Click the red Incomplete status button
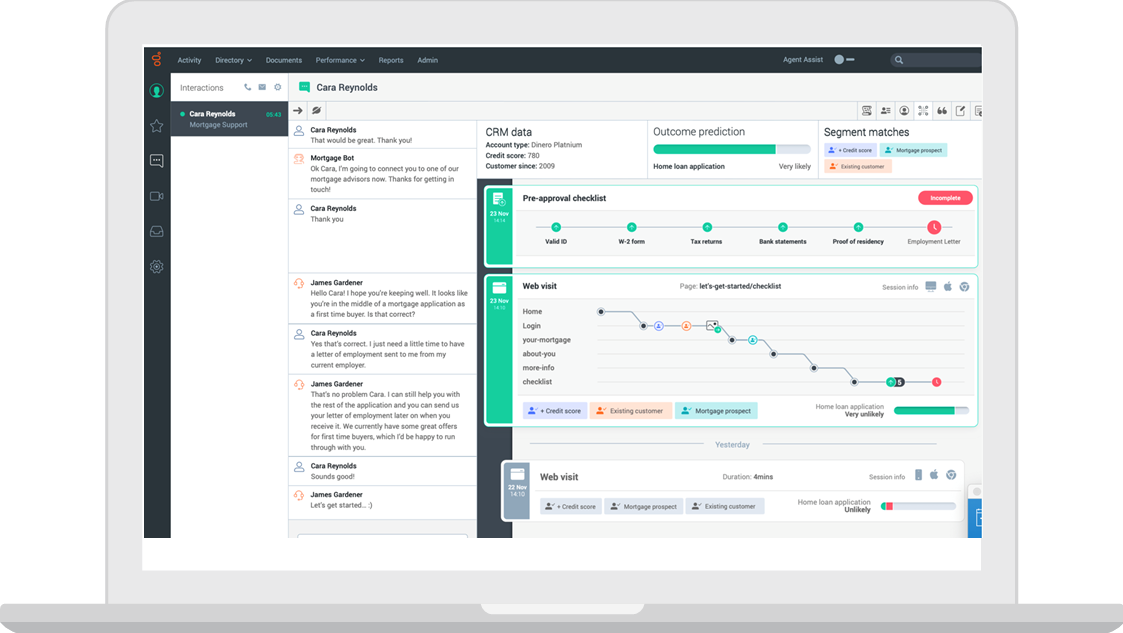Image resolution: width=1123 pixels, height=633 pixels. click(x=945, y=198)
